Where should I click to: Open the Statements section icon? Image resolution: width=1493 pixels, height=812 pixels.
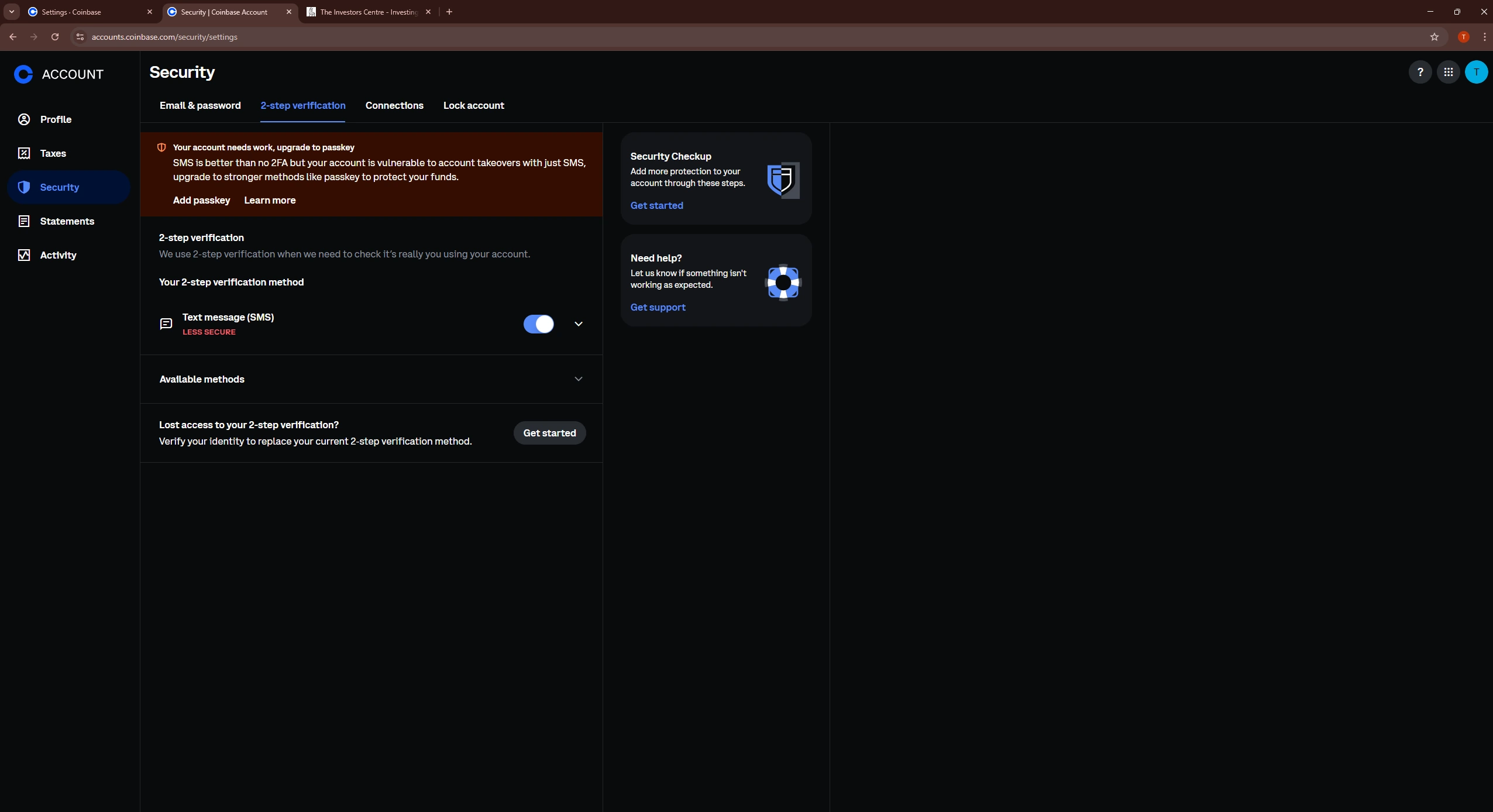[24, 221]
